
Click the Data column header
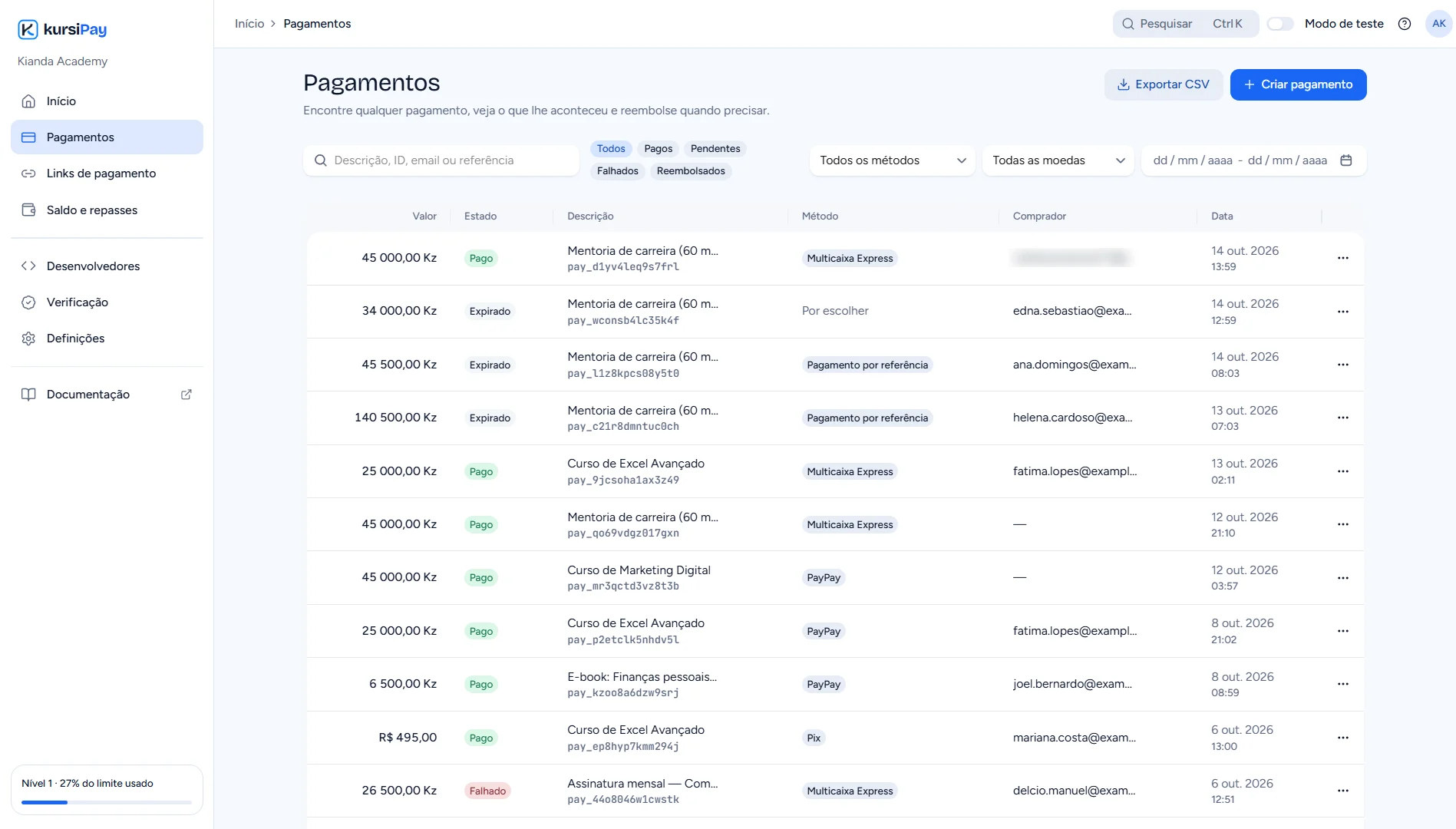1222,216
